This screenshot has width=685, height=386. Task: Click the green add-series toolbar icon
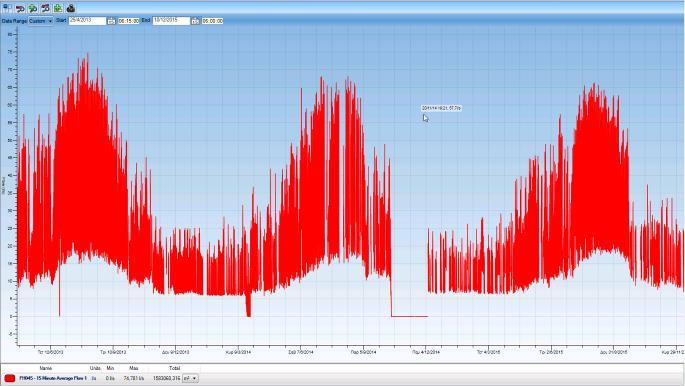click(33, 8)
